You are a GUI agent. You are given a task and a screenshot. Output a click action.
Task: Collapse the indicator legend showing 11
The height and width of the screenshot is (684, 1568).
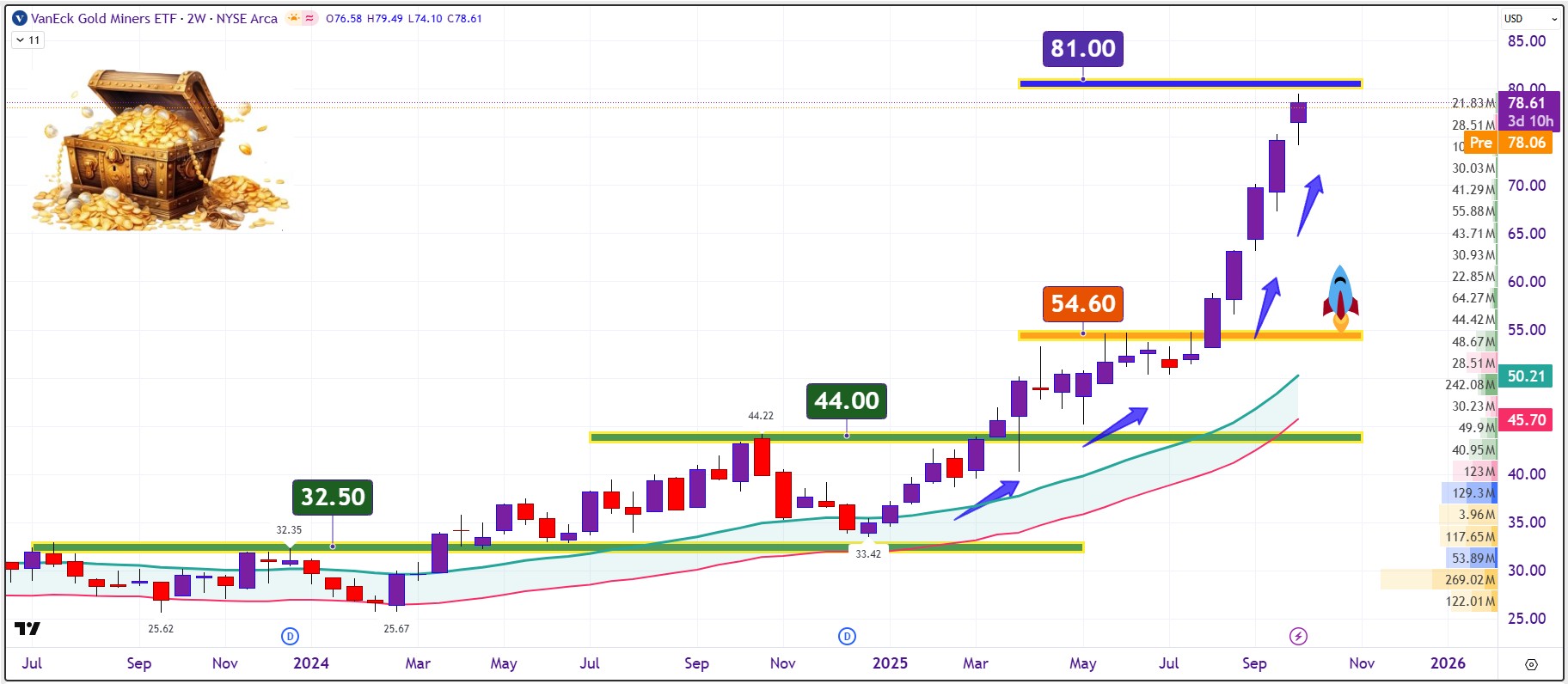[x=28, y=40]
